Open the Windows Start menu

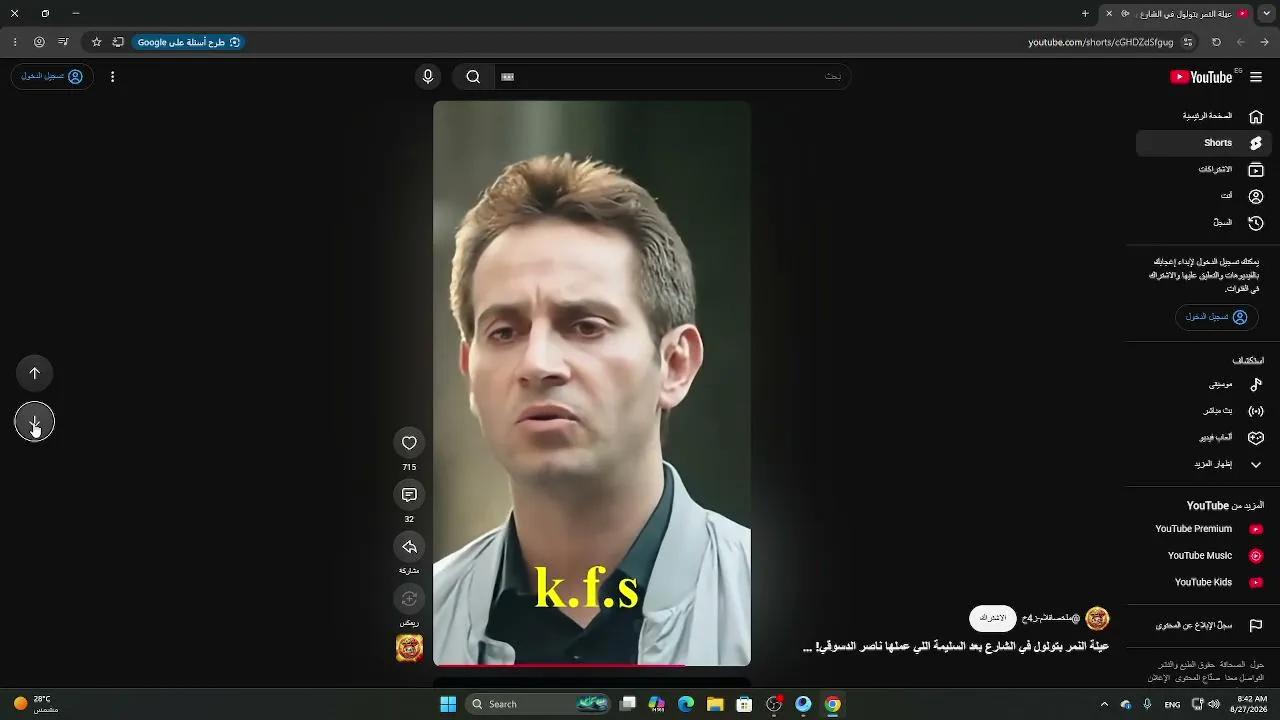(448, 704)
